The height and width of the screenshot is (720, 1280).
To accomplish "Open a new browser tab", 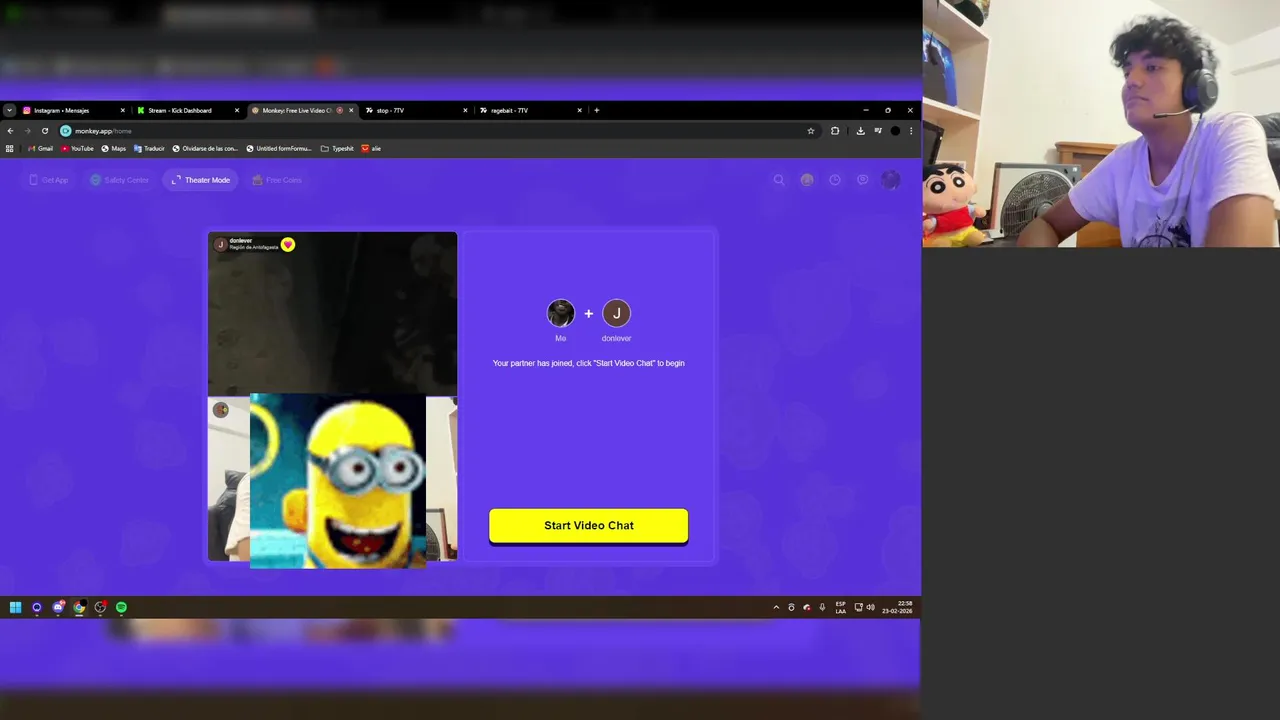I will coord(597,110).
